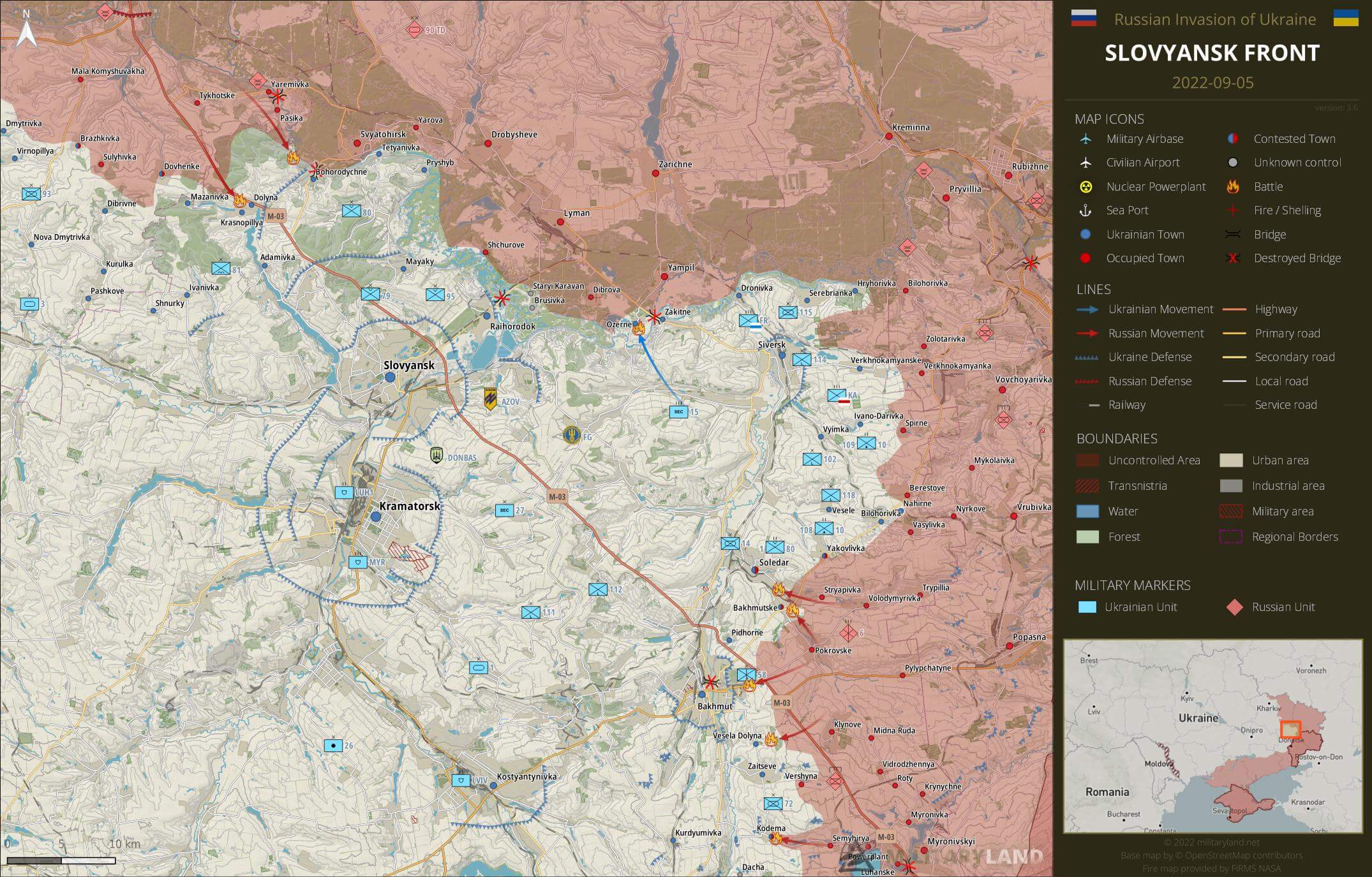
Task: Click the battle flame icon at Kodema
Action: click(x=776, y=838)
